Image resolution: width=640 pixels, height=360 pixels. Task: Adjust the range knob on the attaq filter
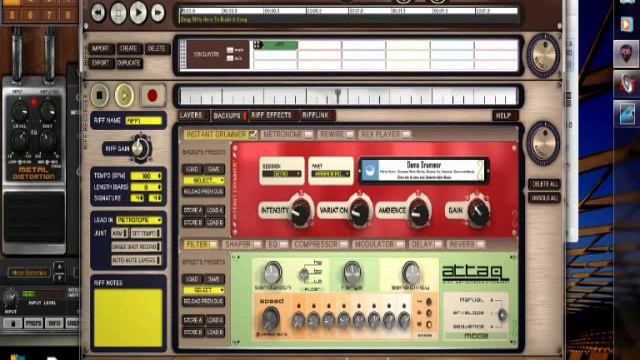[x=352, y=271]
